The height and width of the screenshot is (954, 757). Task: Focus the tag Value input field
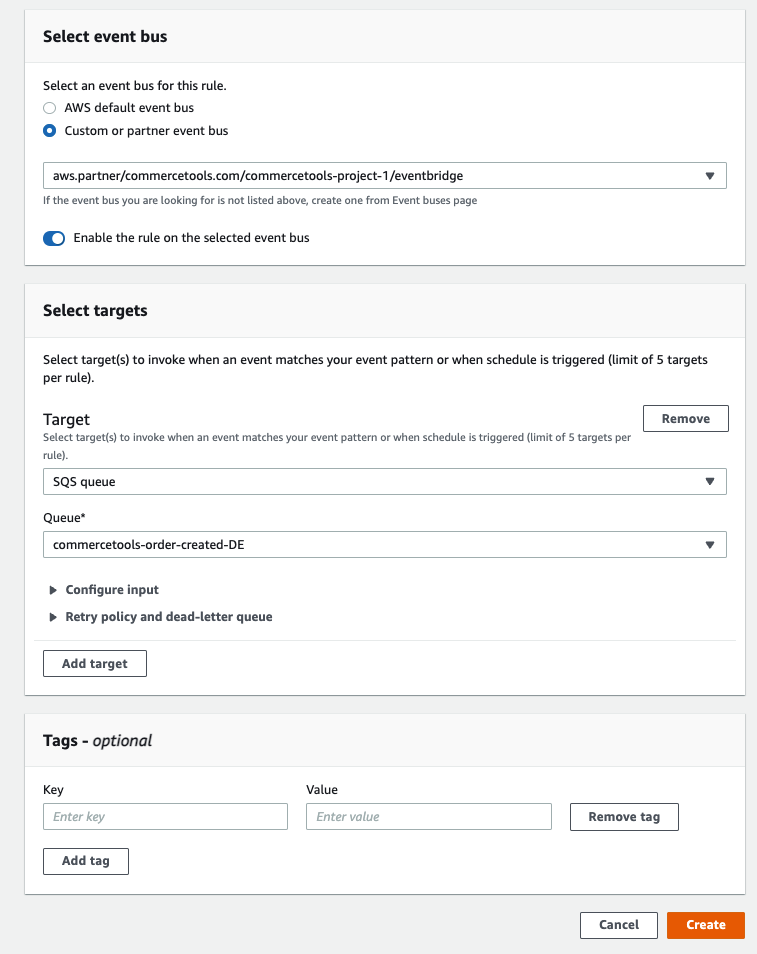click(428, 817)
